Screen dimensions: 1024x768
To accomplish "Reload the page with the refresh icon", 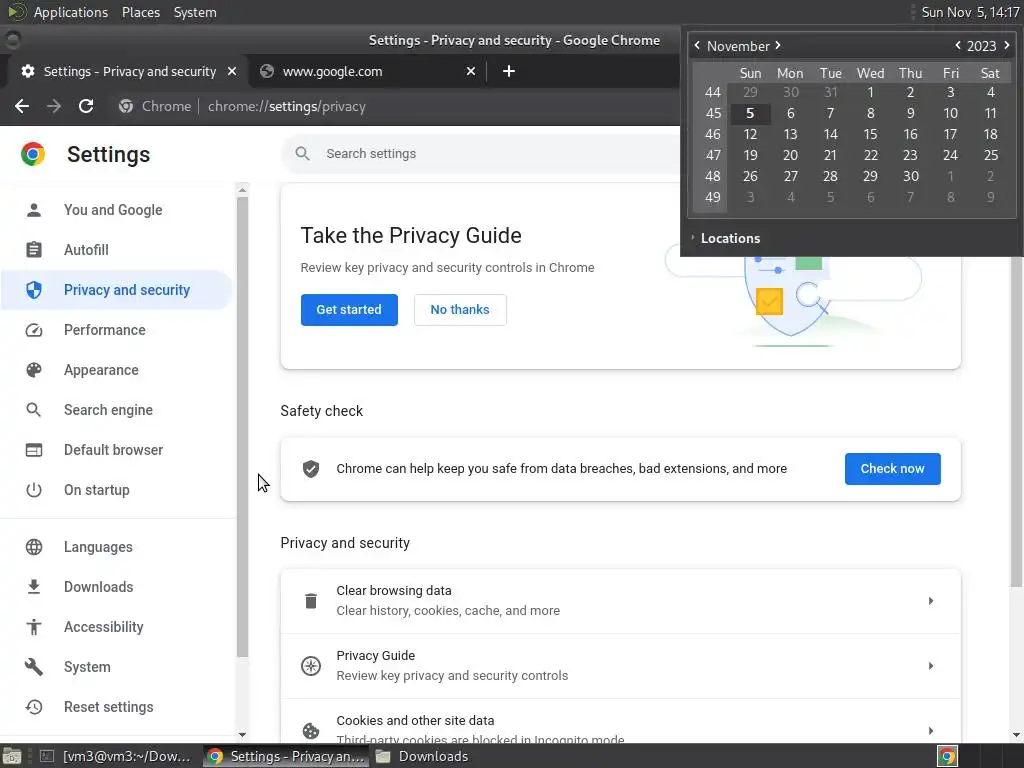I will 86,106.
